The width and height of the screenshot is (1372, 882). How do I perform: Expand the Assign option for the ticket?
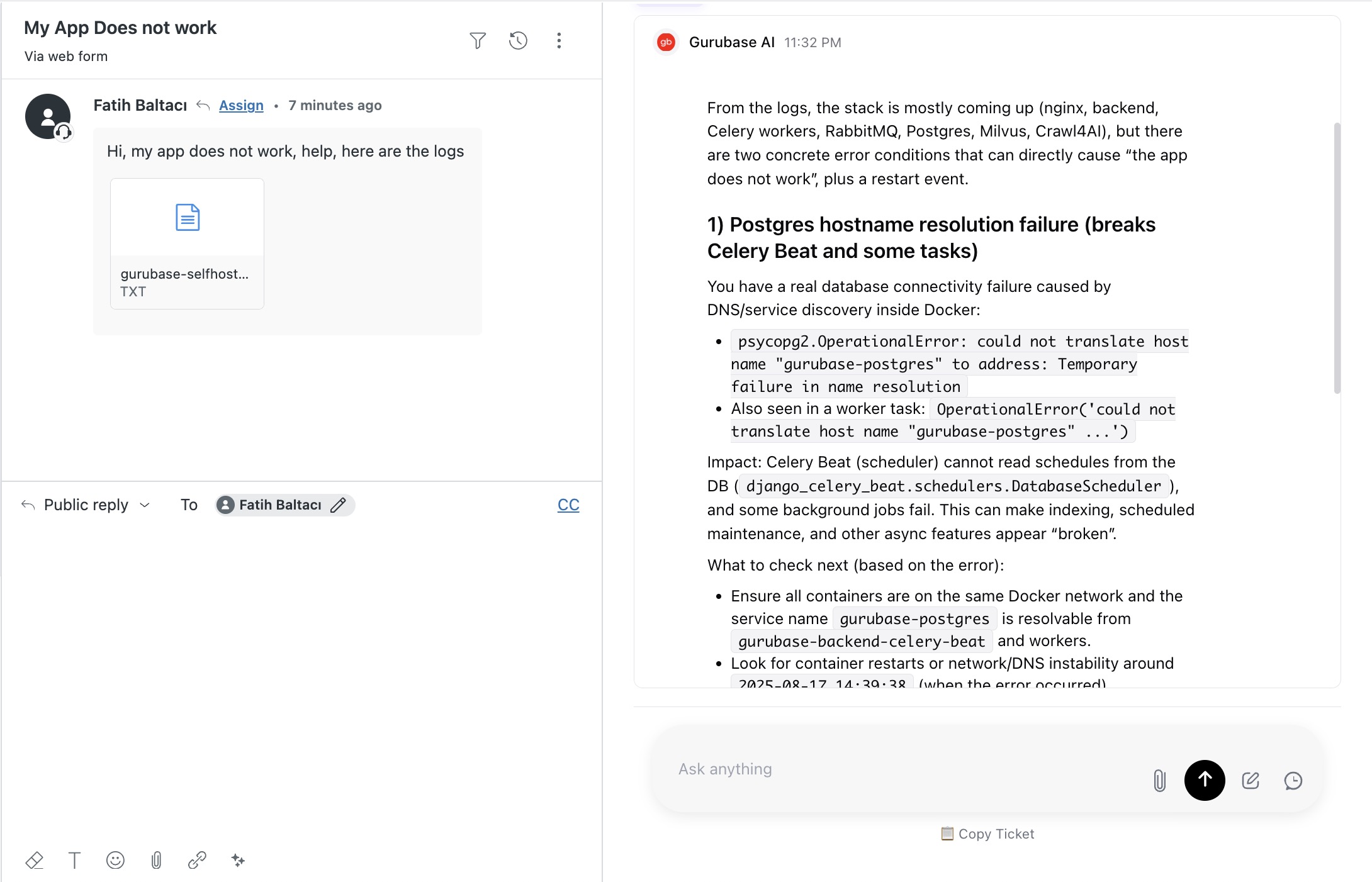pyautogui.click(x=240, y=105)
